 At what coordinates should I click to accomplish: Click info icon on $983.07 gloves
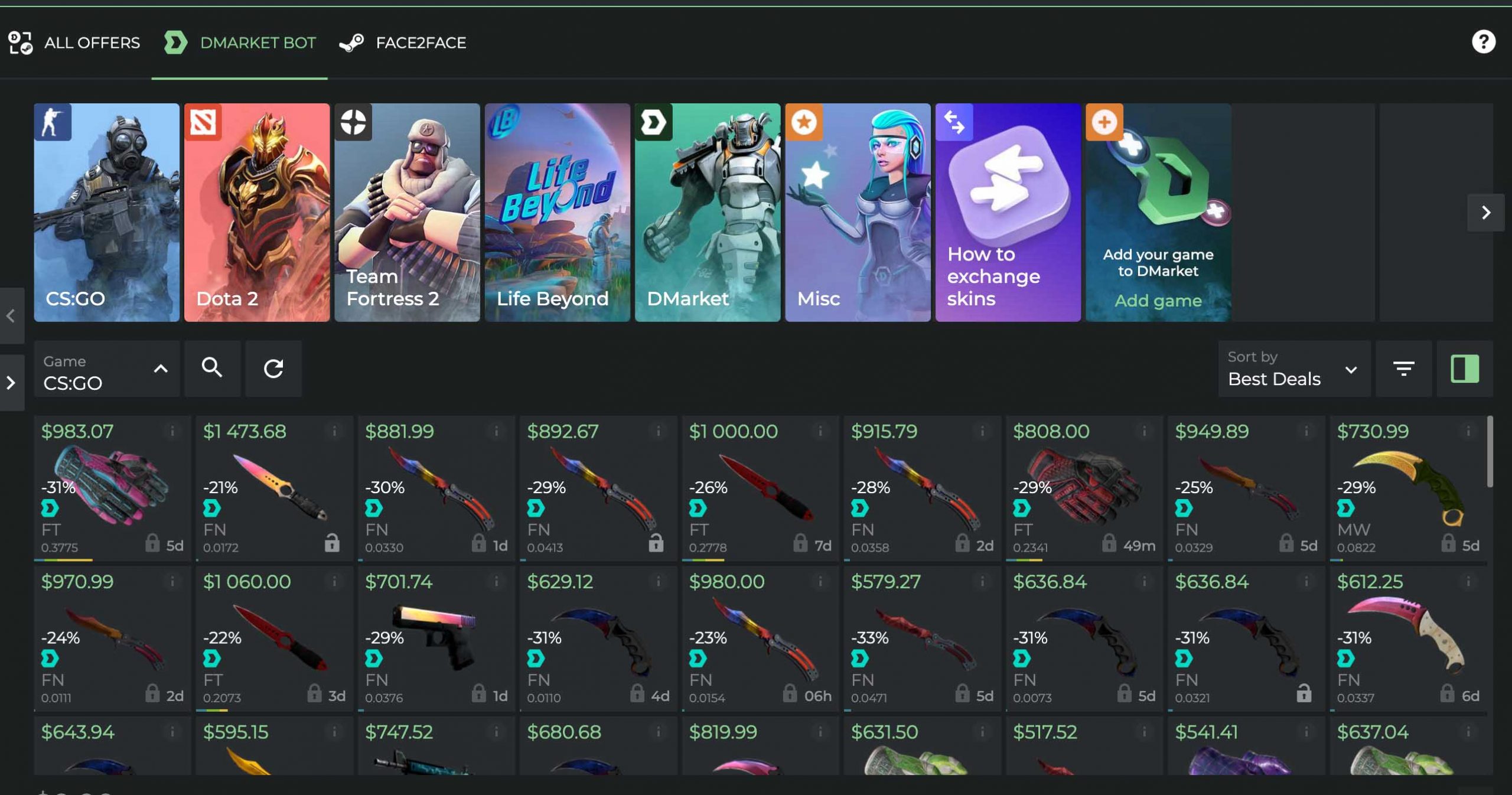point(172,431)
